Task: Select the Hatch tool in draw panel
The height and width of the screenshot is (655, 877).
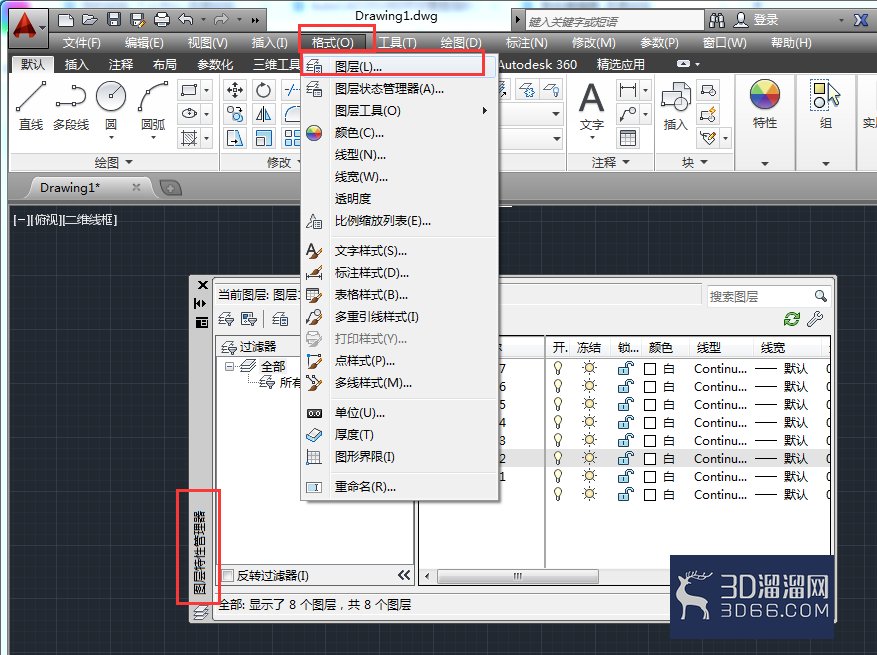Action: pos(189,138)
